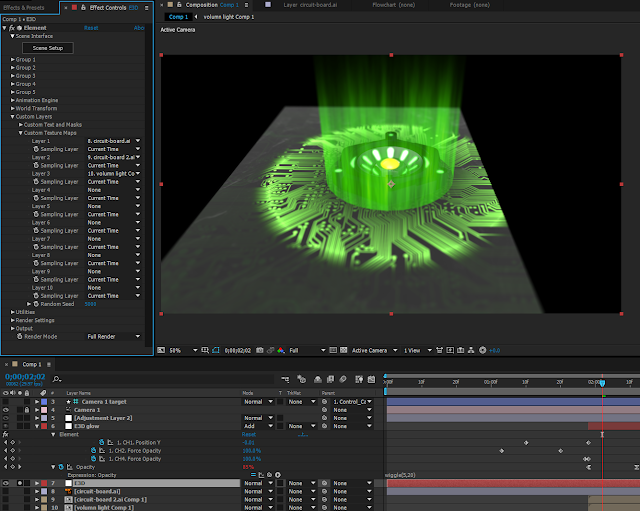Screen dimensions: 640x511
Task: Expand the Utilities section
Action: click(13, 312)
